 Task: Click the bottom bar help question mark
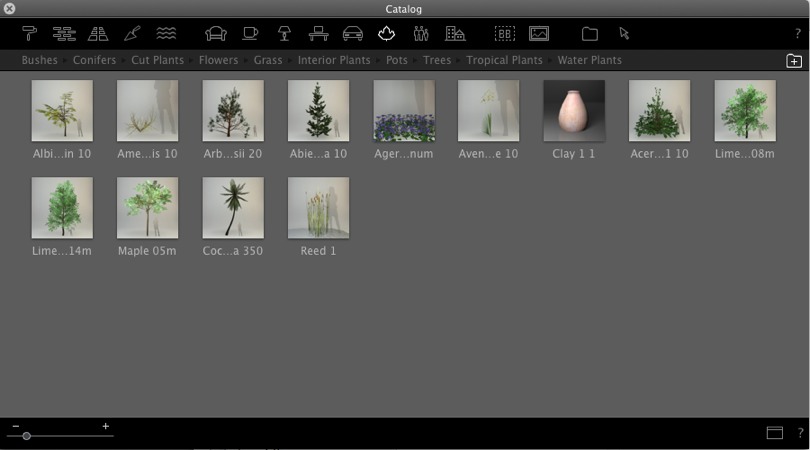(x=801, y=432)
